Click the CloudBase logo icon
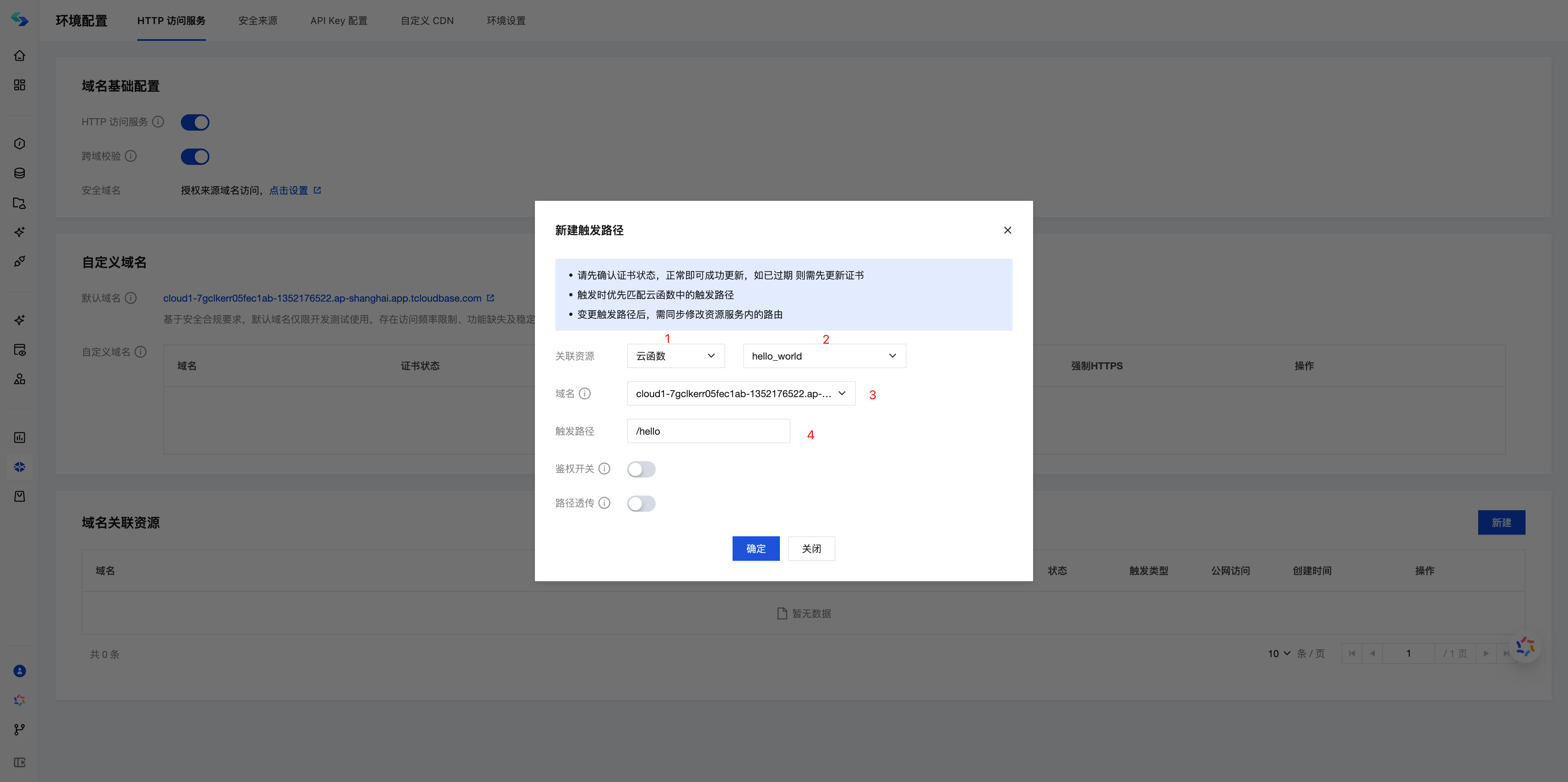Image resolution: width=1568 pixels, height=782 pixels. coord(20,20)
